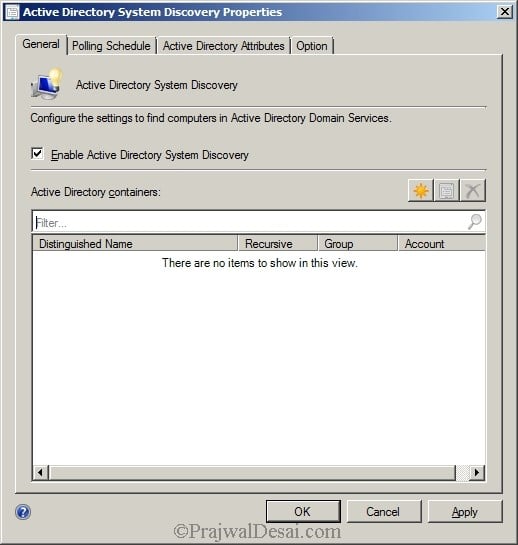Confirm with the OK button

click(x=303, y=511)
